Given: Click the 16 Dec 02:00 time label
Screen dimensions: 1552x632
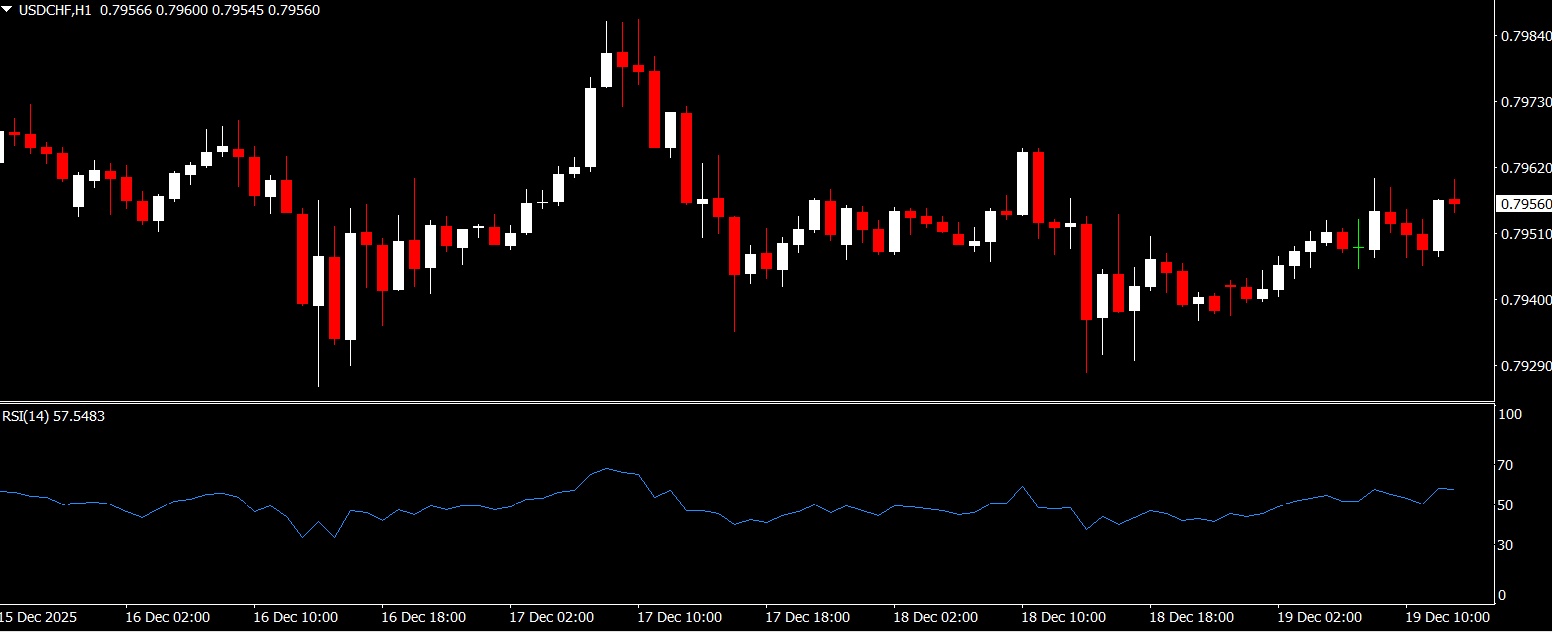Looking at the screenshot, I should point(167,617).
